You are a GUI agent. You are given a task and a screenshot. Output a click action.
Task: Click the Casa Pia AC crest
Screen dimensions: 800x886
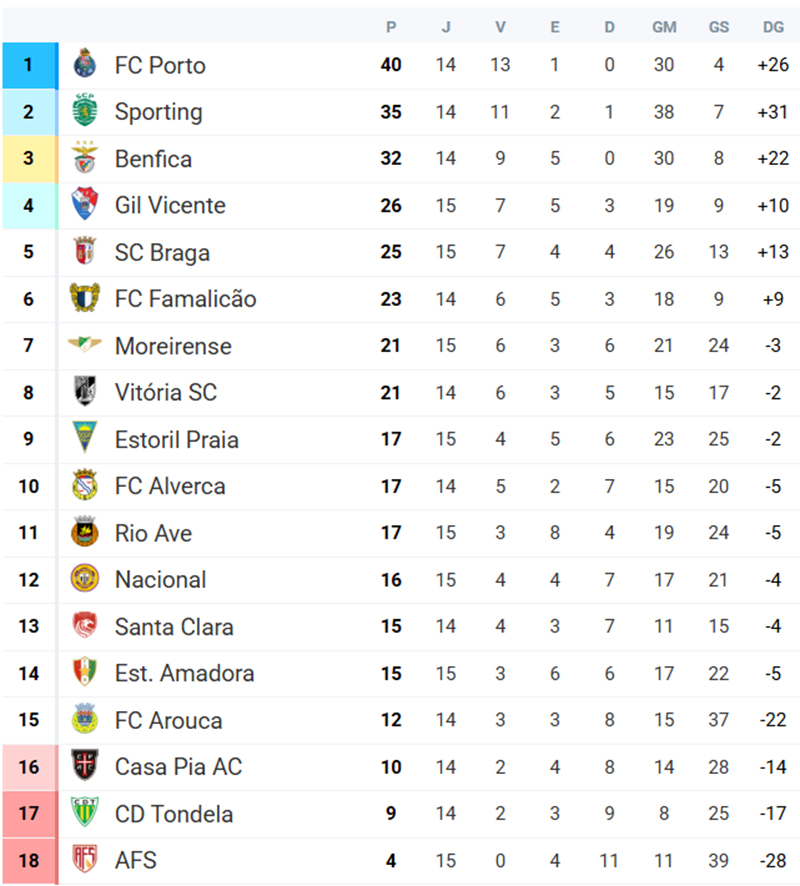(84, 767)
